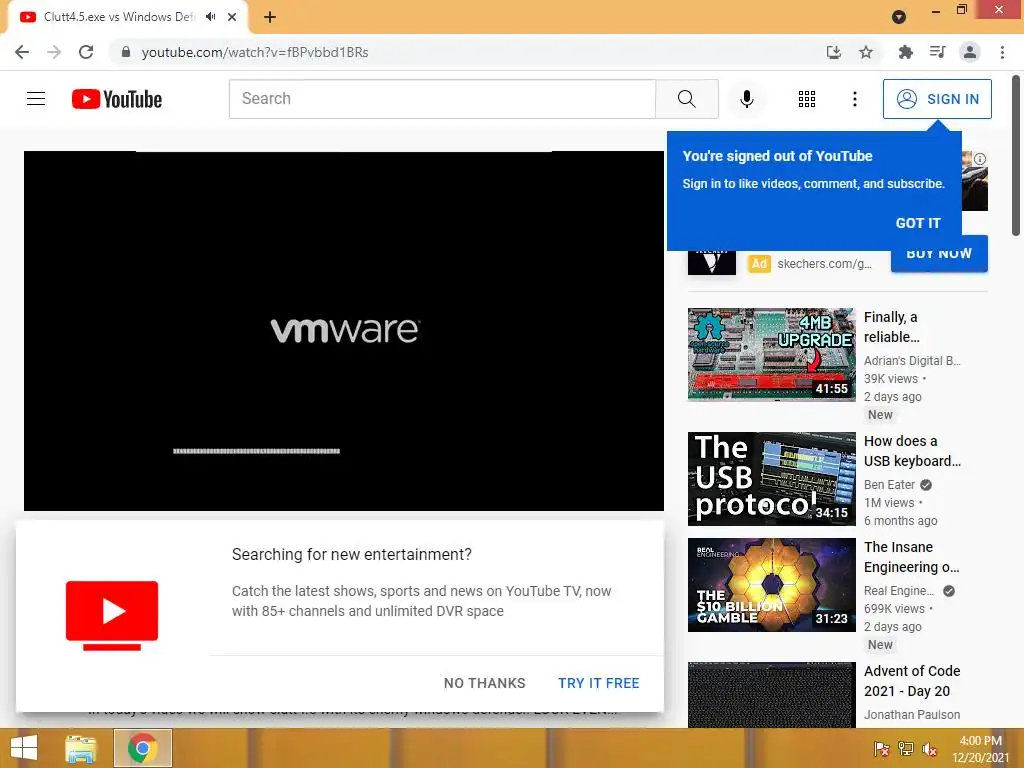
Task: Open the taskbar clock showing 4:00 PM
Action: pos(980,748)
